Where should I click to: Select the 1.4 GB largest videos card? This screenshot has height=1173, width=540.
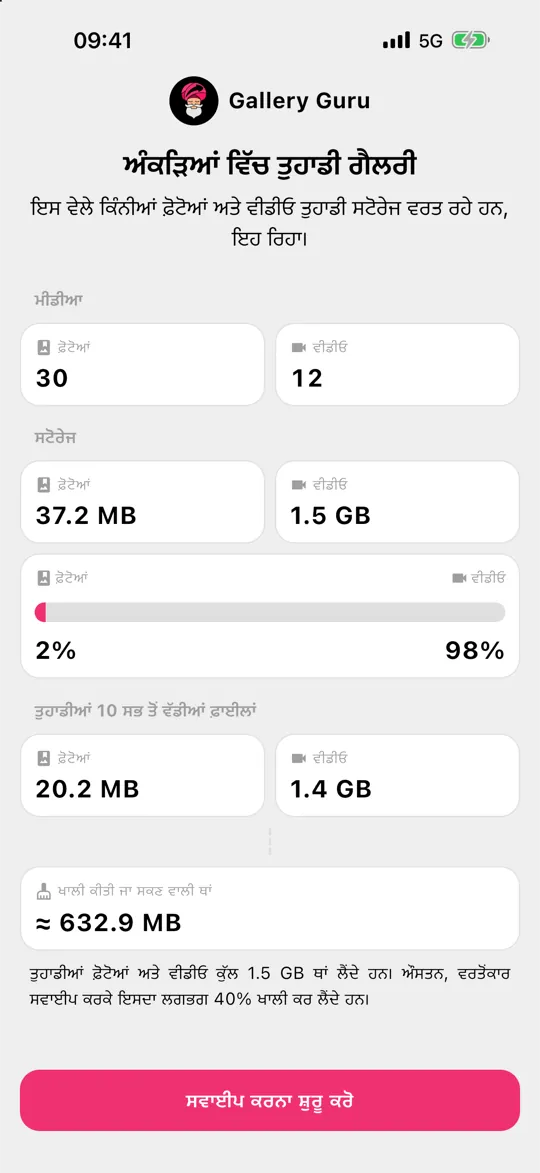click(x=398, y=775)
